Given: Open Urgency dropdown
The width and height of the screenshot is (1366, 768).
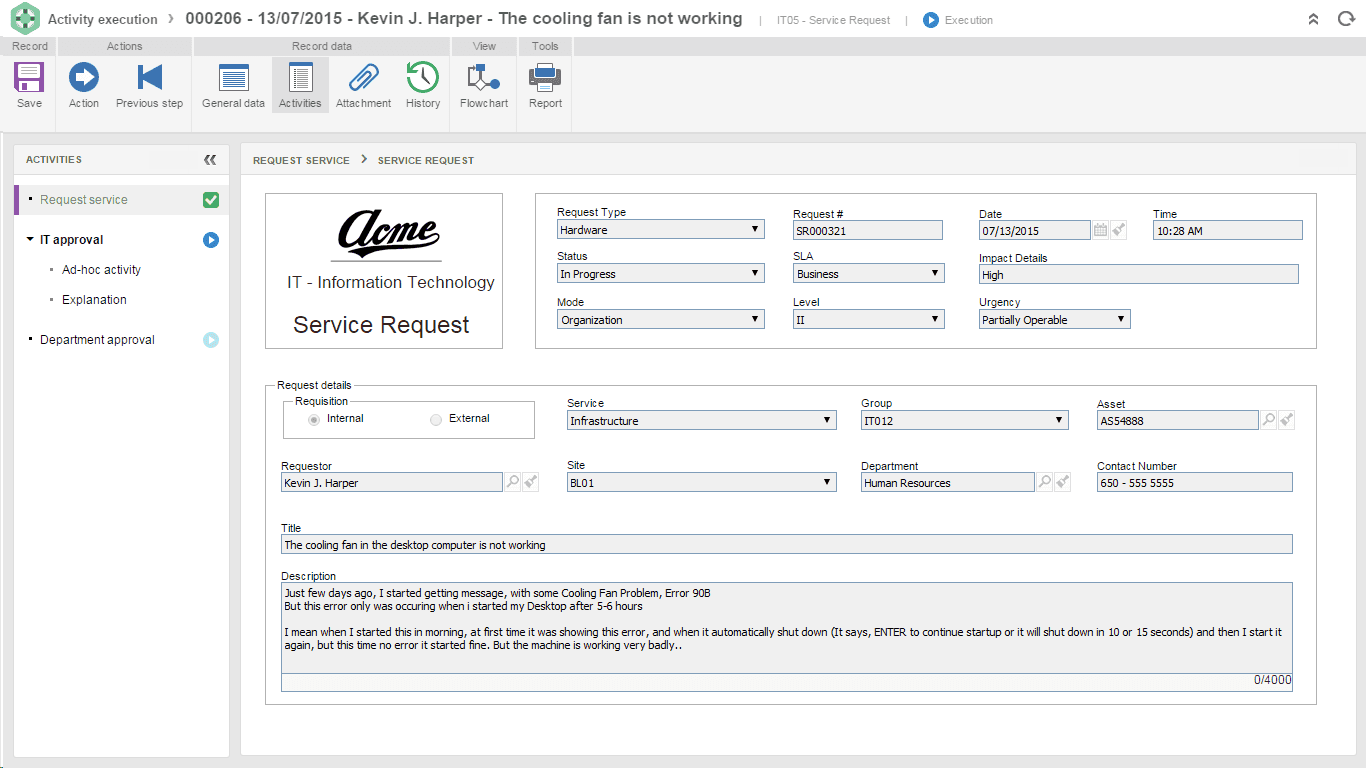Looking at the screenshot, I should [x=1054, y=320].
